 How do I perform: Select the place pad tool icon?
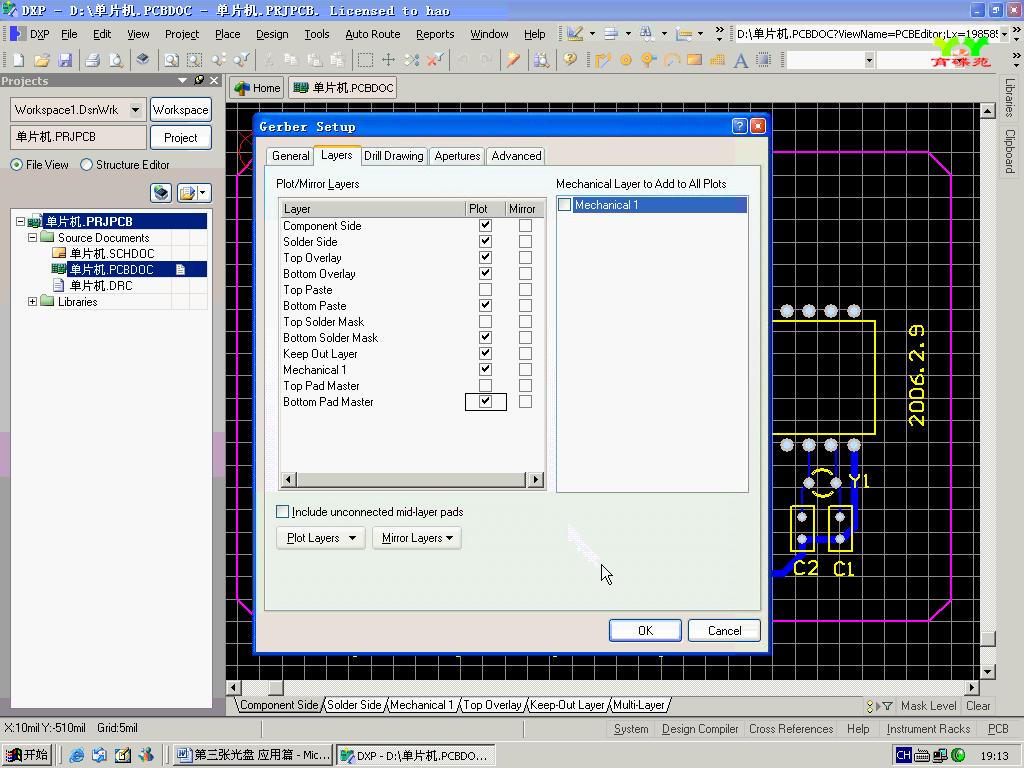point(626,61)
